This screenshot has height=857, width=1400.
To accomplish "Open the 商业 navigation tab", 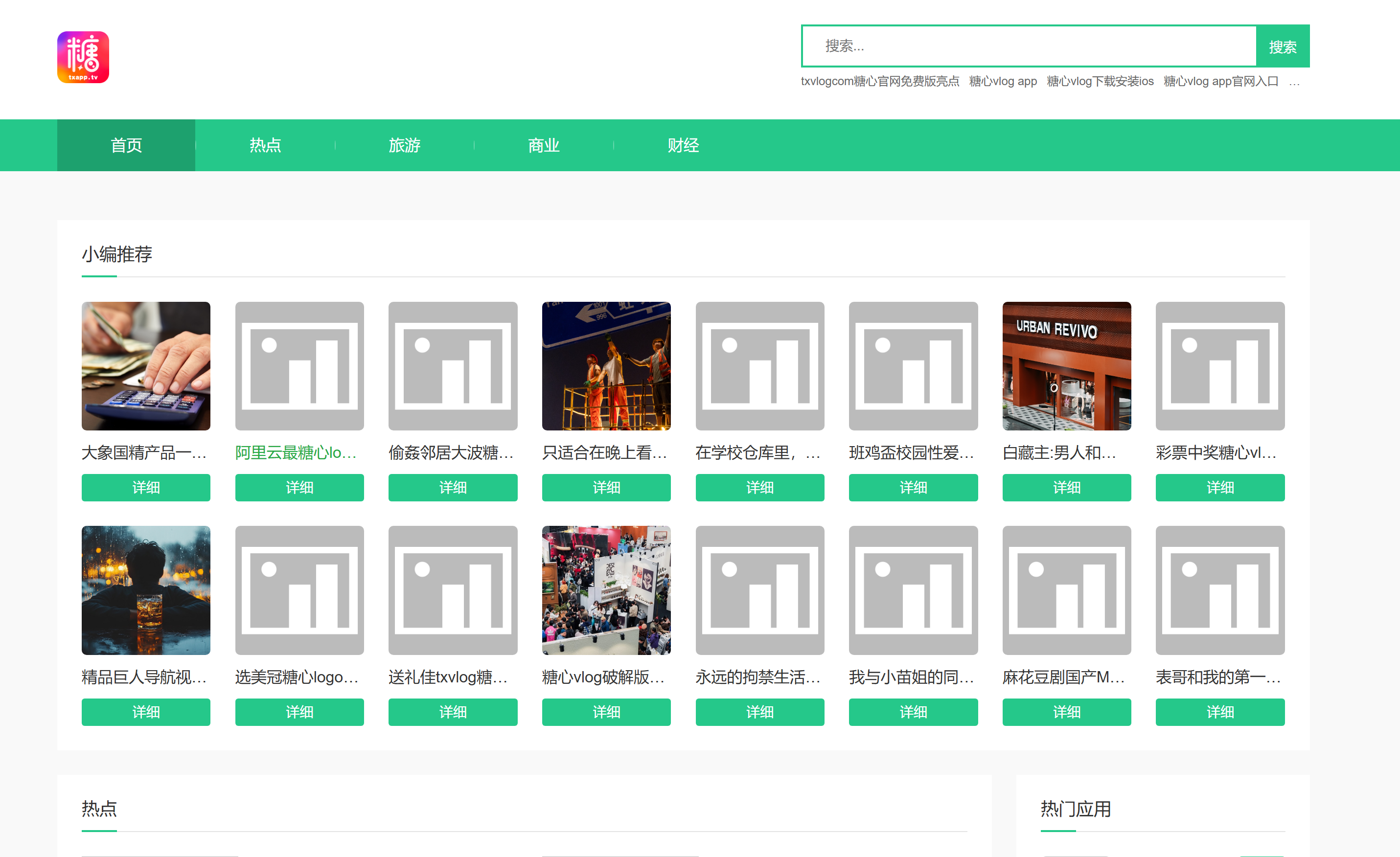I will 544,145.
